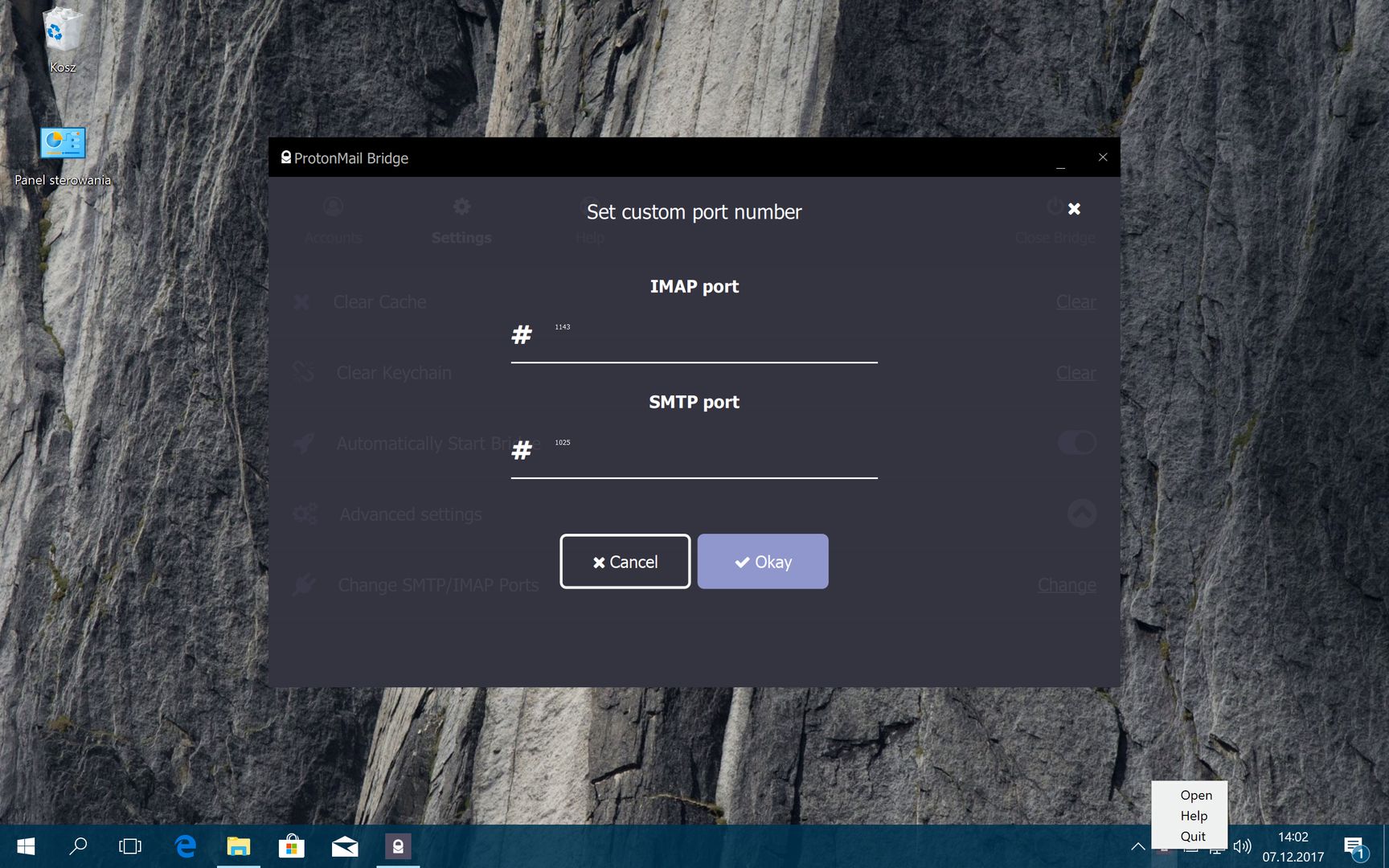1389x868 pixels.
Task: Click the Clear Keychain row icon
Action: [303, 372]
